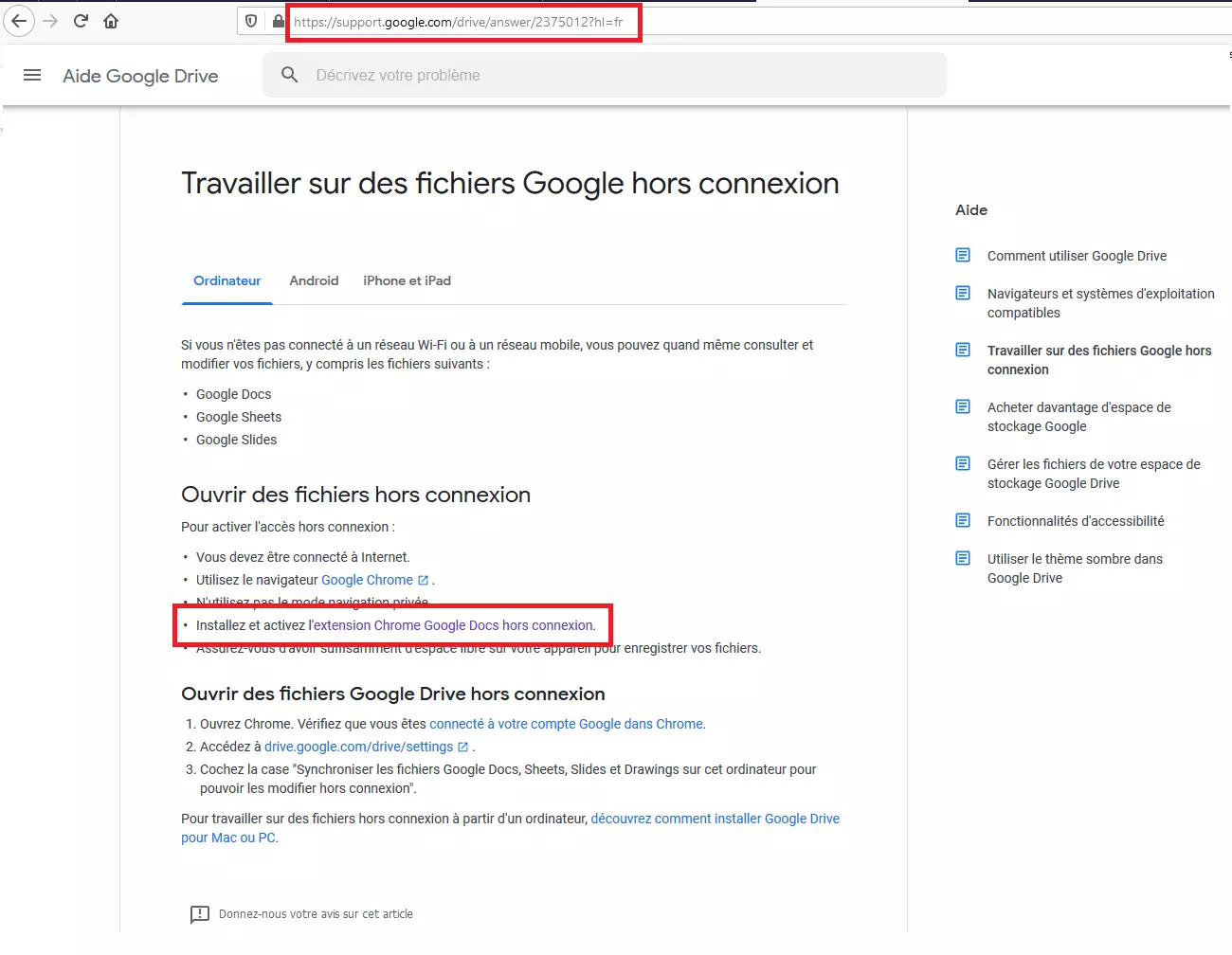The width and height of the screenshot is (1232, 955).
Task: Click the Ouvrir des fichiers hors connexion heading
Action: (x=356, y=495)
